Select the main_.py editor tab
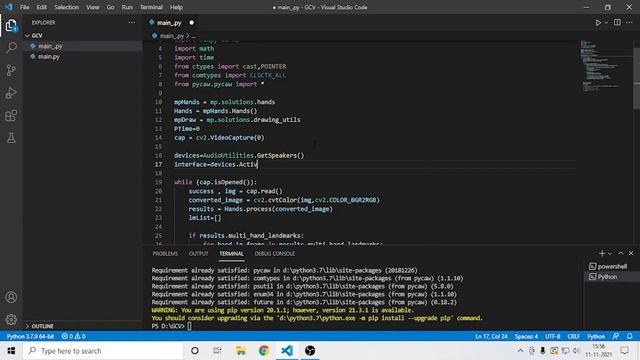 tap(169, 22)
